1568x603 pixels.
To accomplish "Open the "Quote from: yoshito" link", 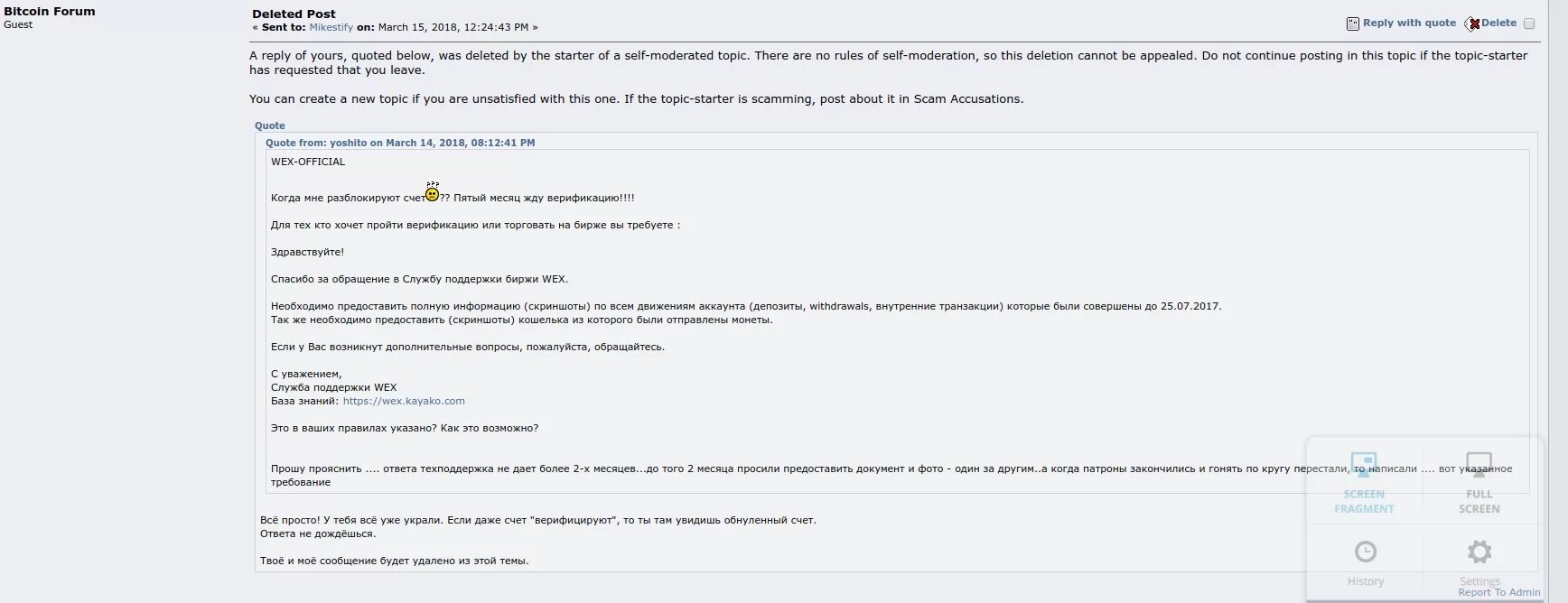I will tap(400, 143).
